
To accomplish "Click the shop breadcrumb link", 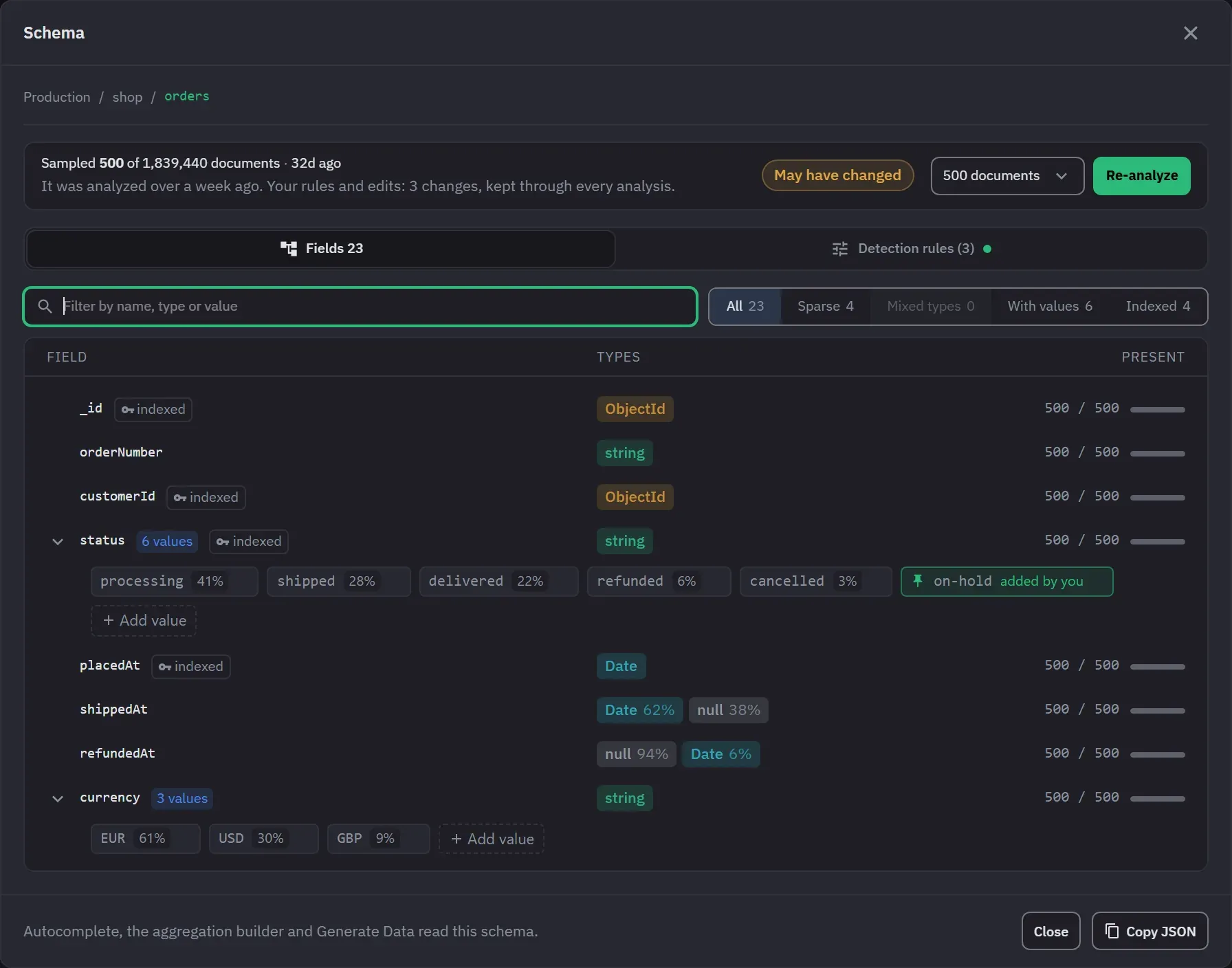I will point(127,97).
